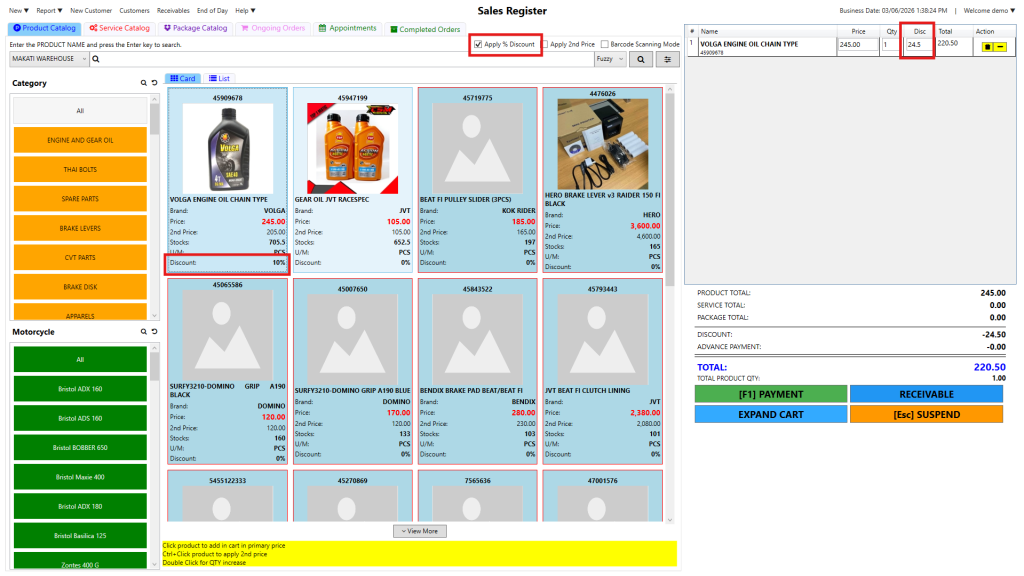Delete the cart item with trash icon

pos(988,47)
